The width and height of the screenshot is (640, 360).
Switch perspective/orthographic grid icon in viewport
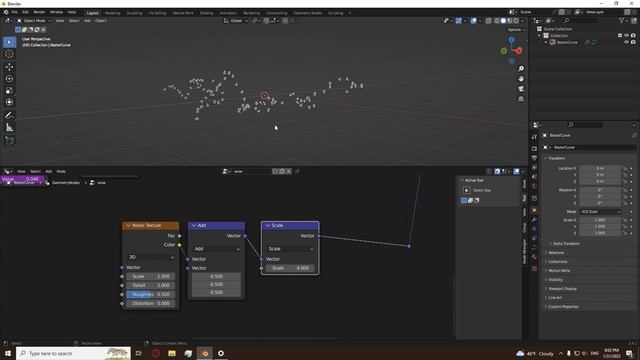(521, 99)
